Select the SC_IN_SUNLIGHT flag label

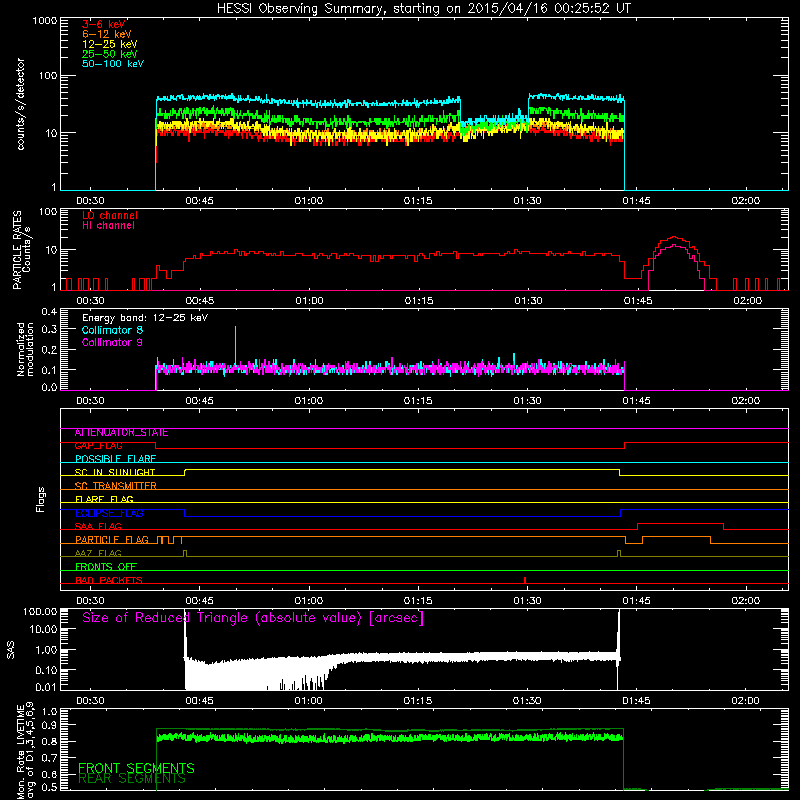point(115,472)
